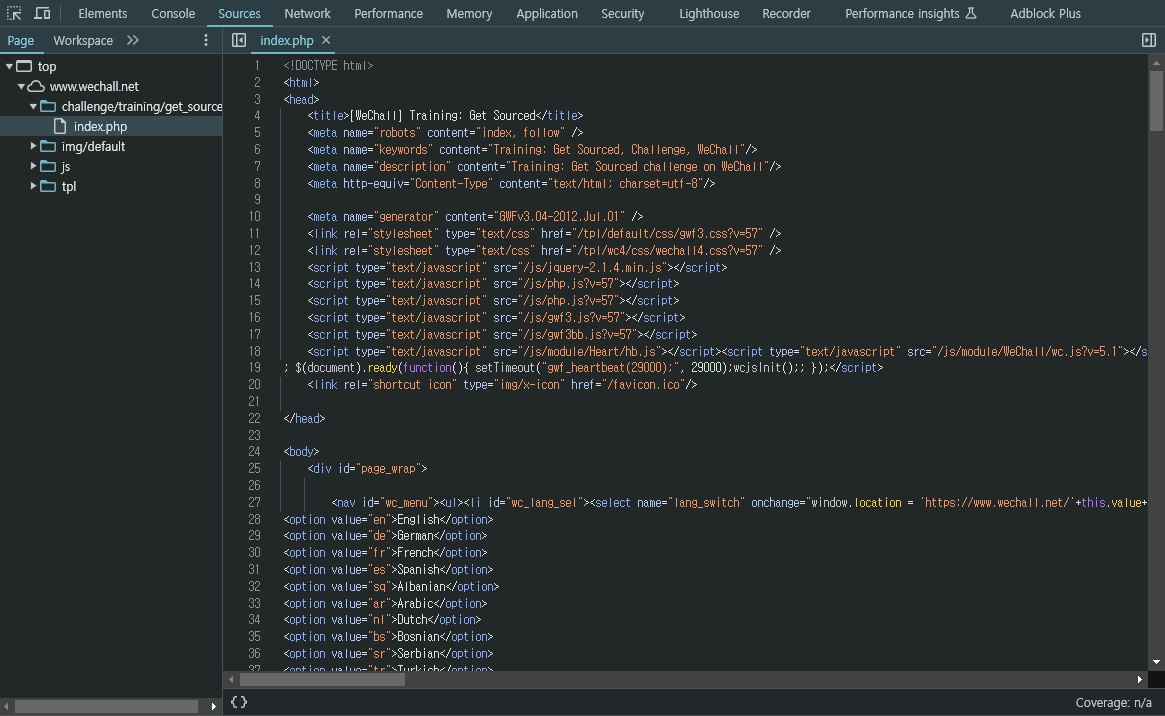Close the index.php editor tab
1165x716 pixels.
326,40
